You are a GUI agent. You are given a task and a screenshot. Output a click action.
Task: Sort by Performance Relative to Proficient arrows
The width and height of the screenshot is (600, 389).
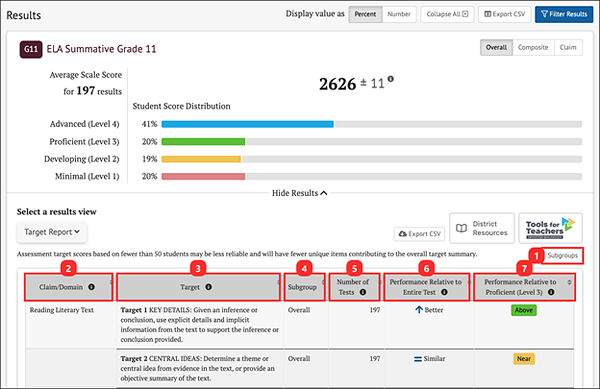point(569,282)
